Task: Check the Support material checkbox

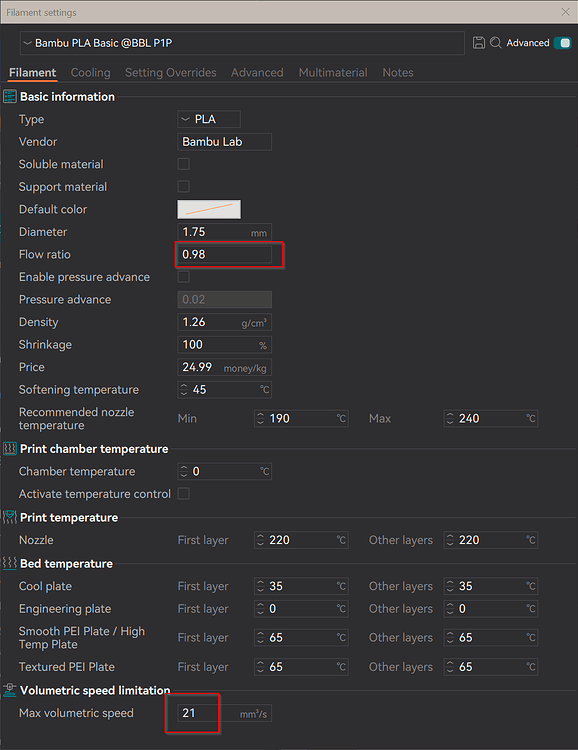Action: [x=183, y=186]
